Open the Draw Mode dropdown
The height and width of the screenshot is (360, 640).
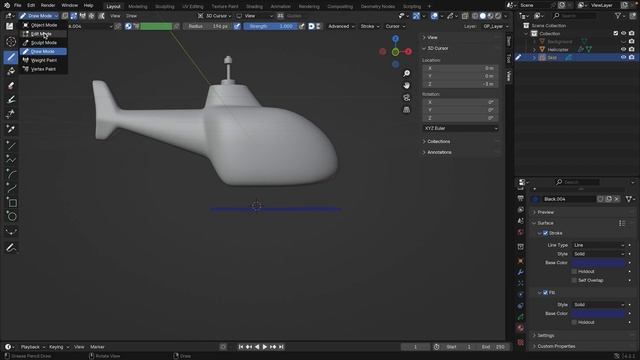click(x=39, y=16)
